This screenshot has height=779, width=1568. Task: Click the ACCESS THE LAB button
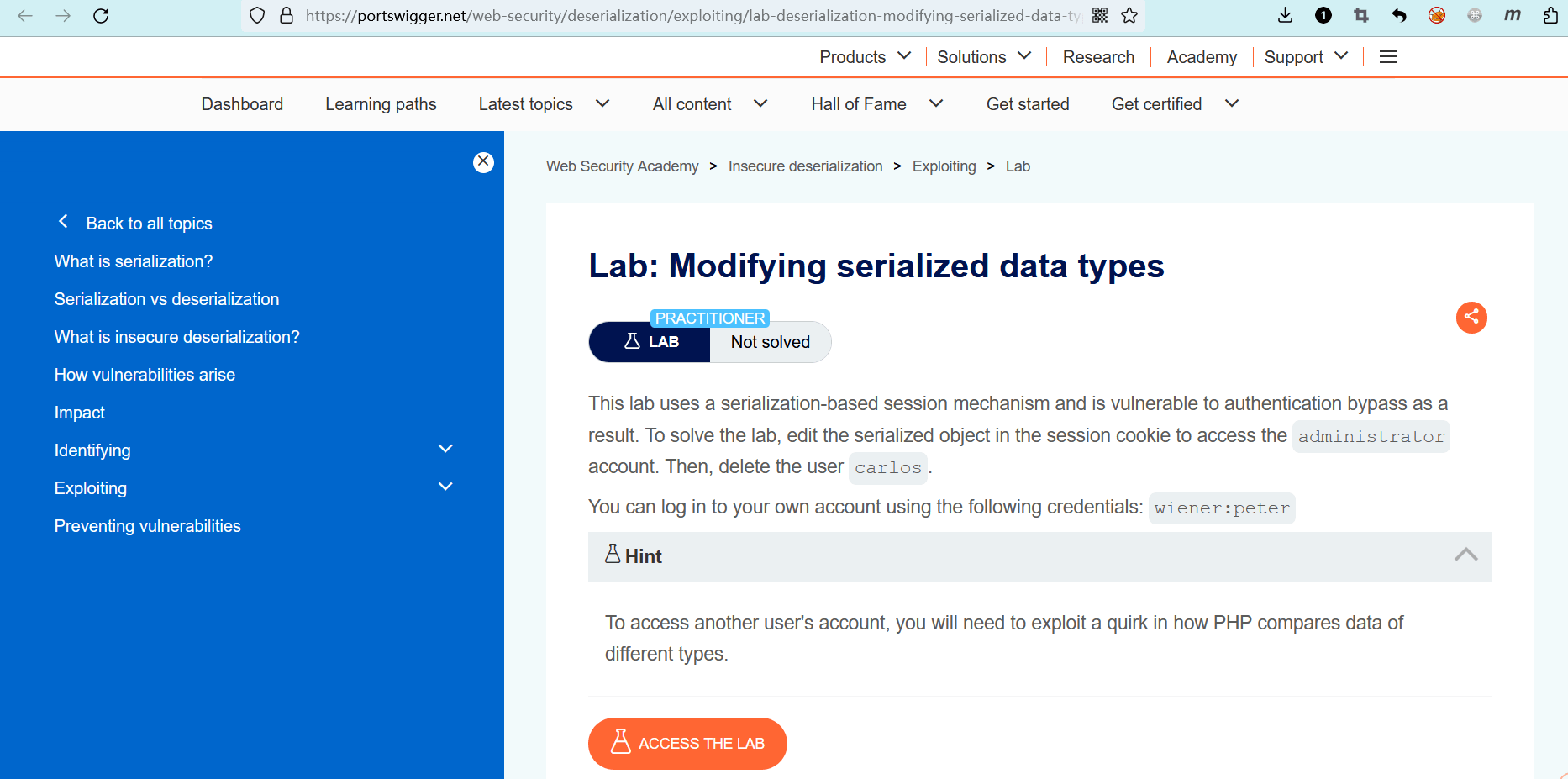point(687,744)
